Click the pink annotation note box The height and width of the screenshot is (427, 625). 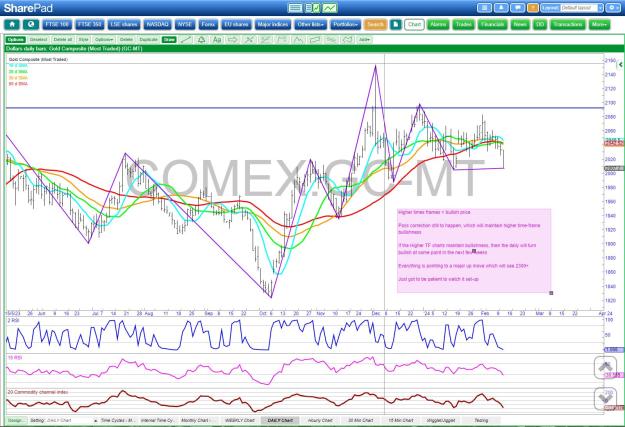click(474, 251)
